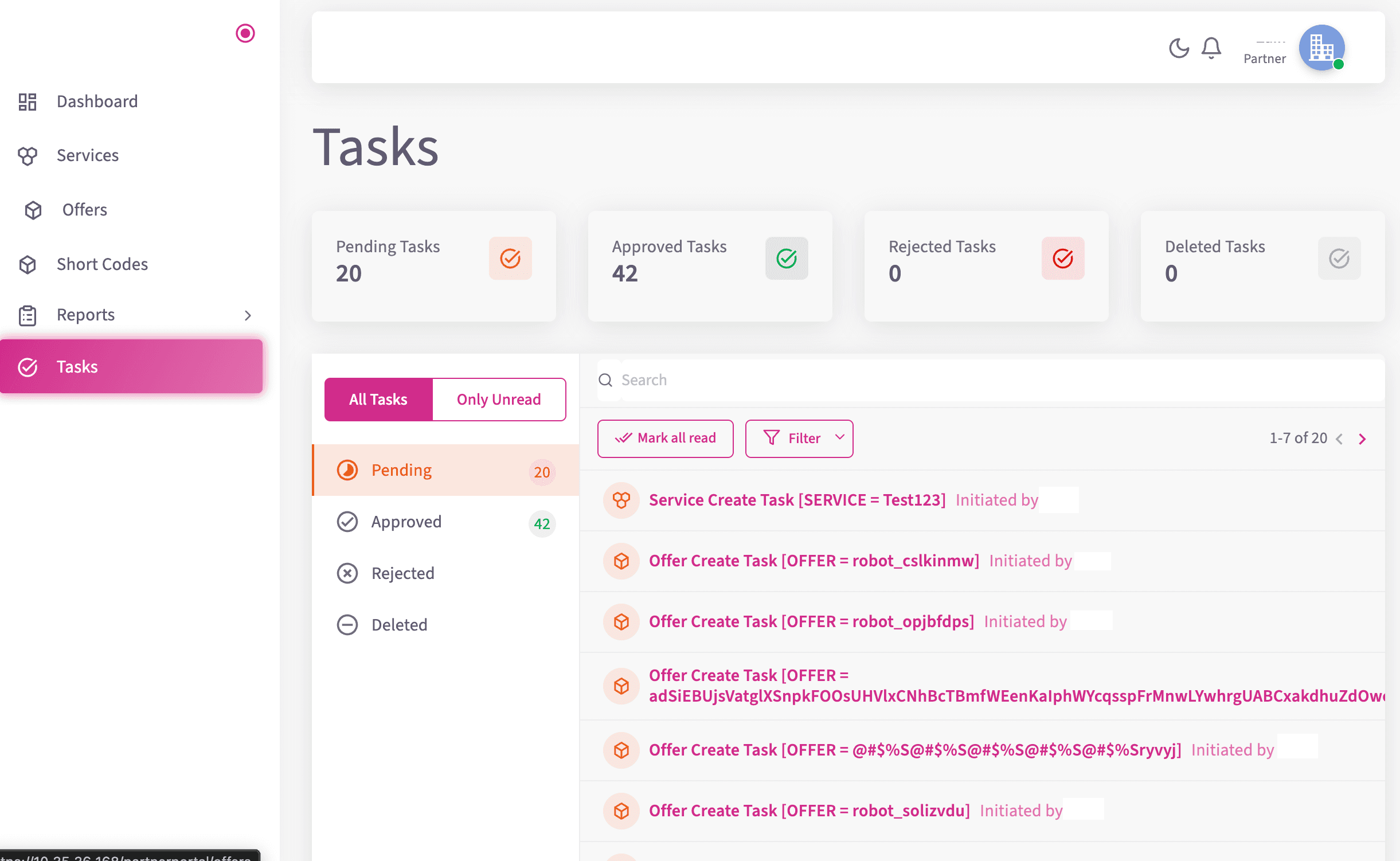The height and width of the screenshot is (861, 1400).
Task: Open the Approved tasks category
Action: click(406, 521)
